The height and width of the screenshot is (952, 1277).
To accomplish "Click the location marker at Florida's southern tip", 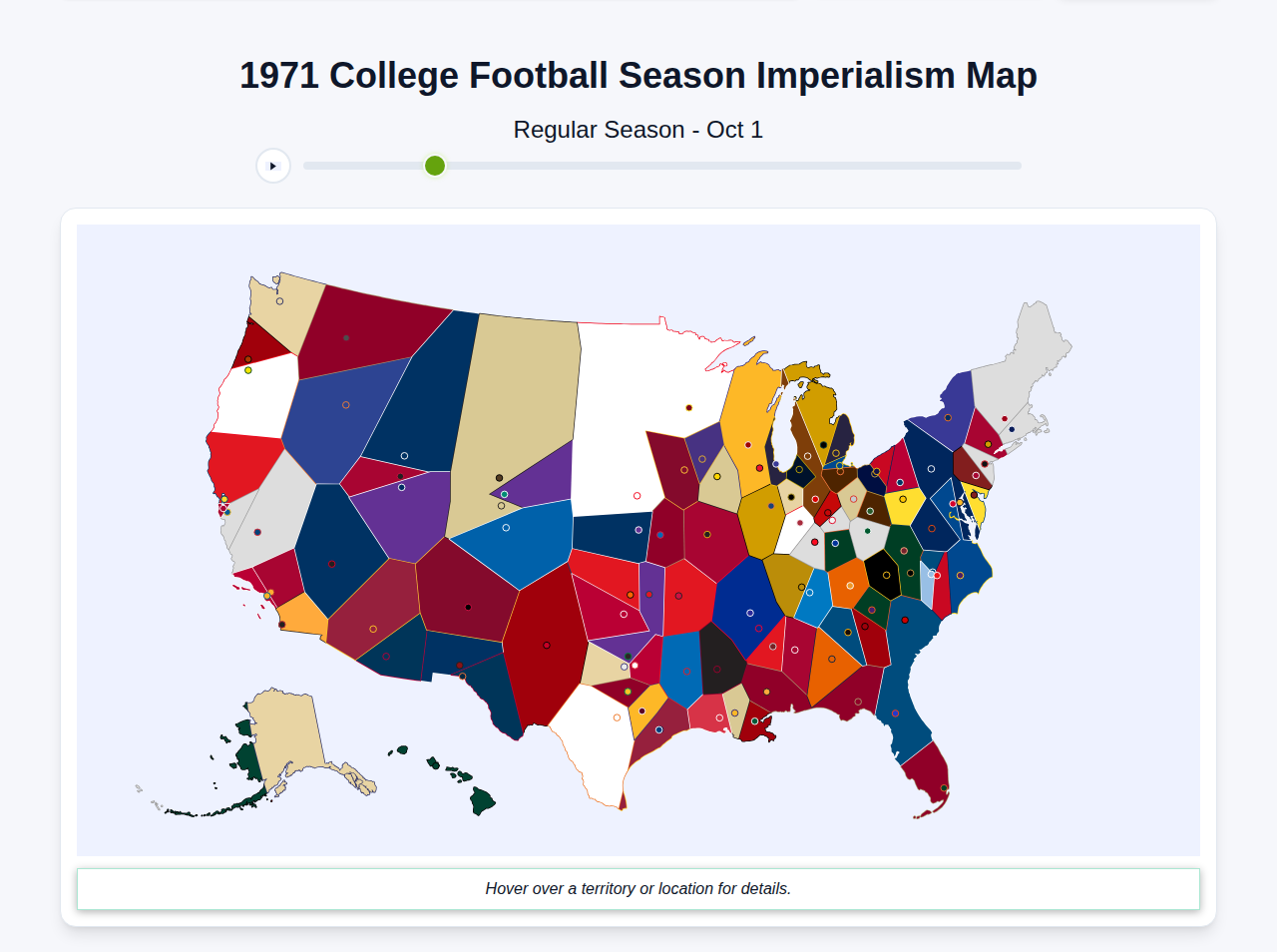I will pyautogui.click(x=944, y=788).
